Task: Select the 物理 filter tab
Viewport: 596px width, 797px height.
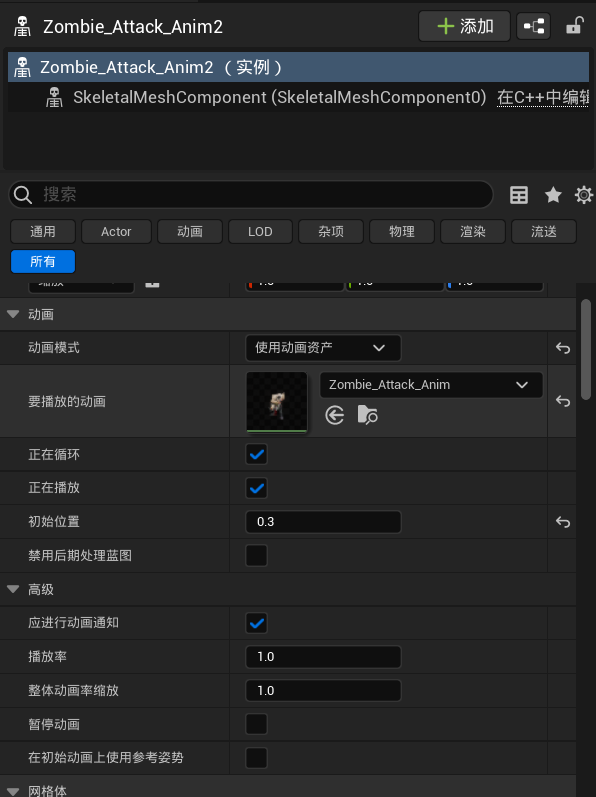Action: click(402, 232)
